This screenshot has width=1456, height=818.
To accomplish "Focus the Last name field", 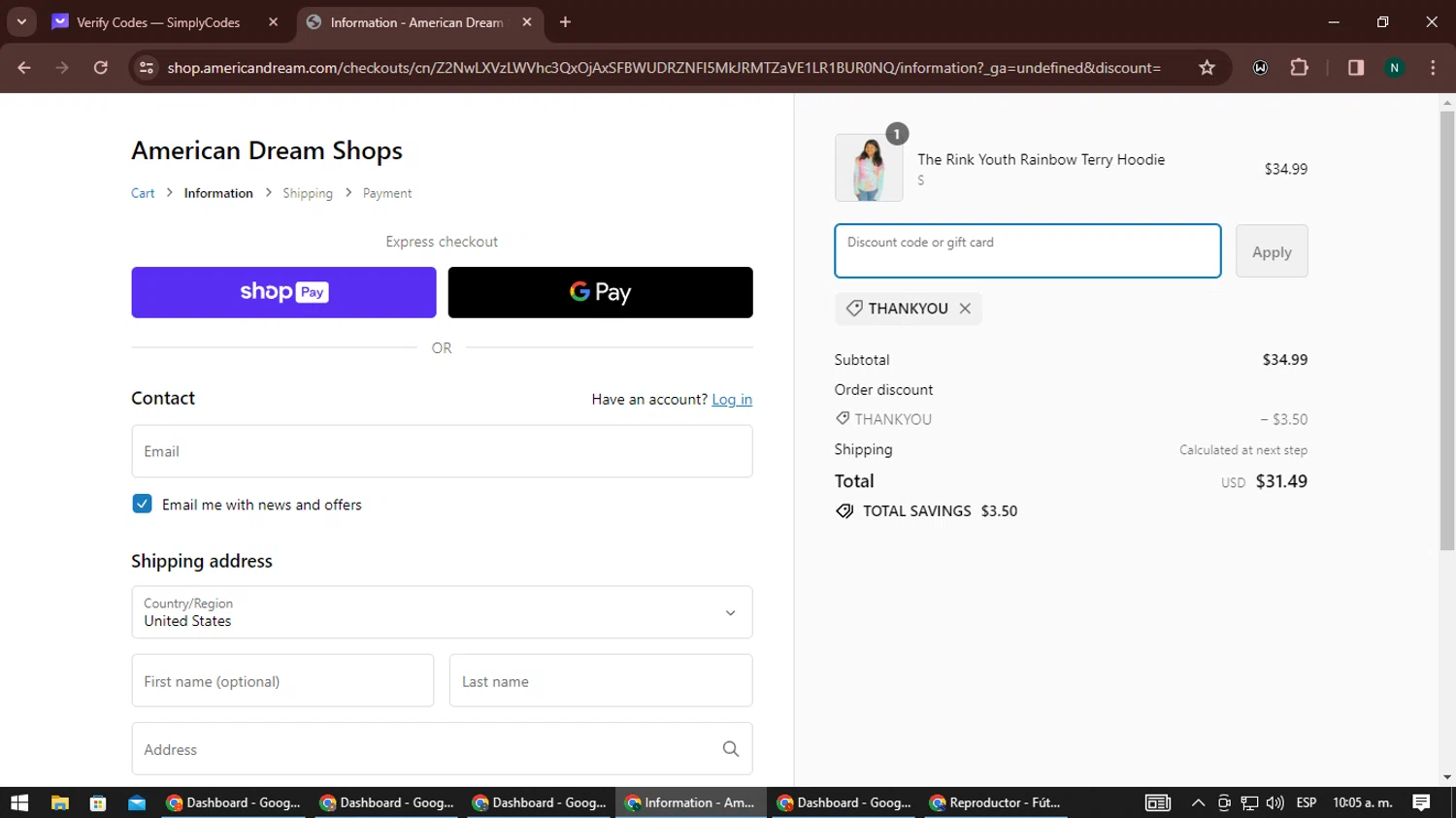I will tap(601, 680).
